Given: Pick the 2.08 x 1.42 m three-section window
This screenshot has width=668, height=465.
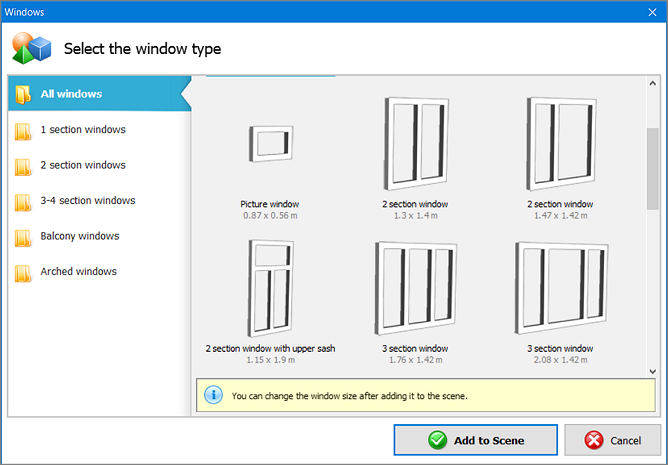Looking at the screenshot, I should point(561,288).
